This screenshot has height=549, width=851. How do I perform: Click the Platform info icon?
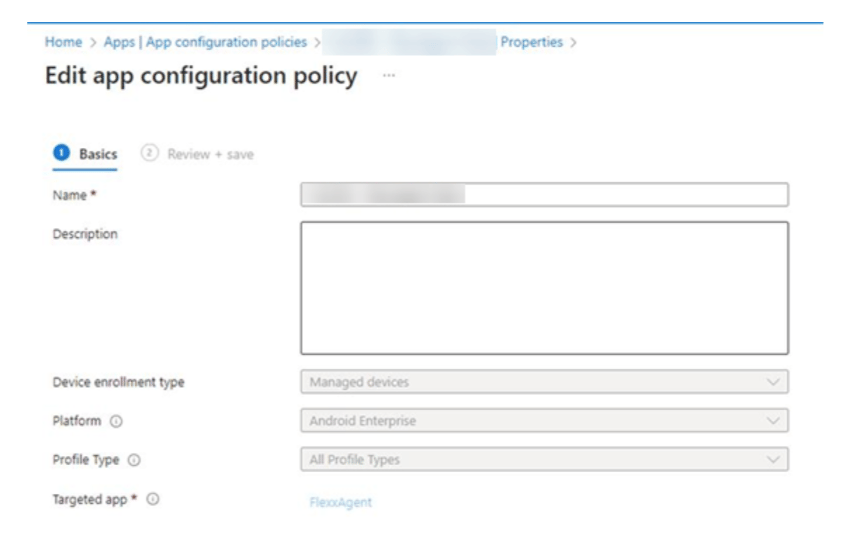point(116,421)
